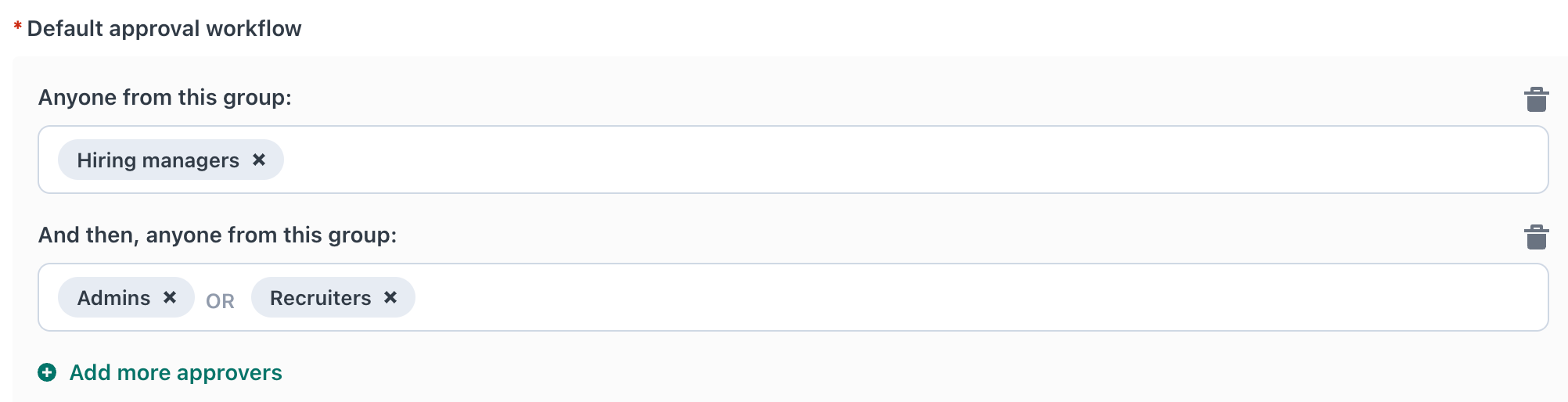The width and height of the screenshot is (1568, 402).
Task: Click the green plus icon for more approvers
Action: tap(47, 372)
